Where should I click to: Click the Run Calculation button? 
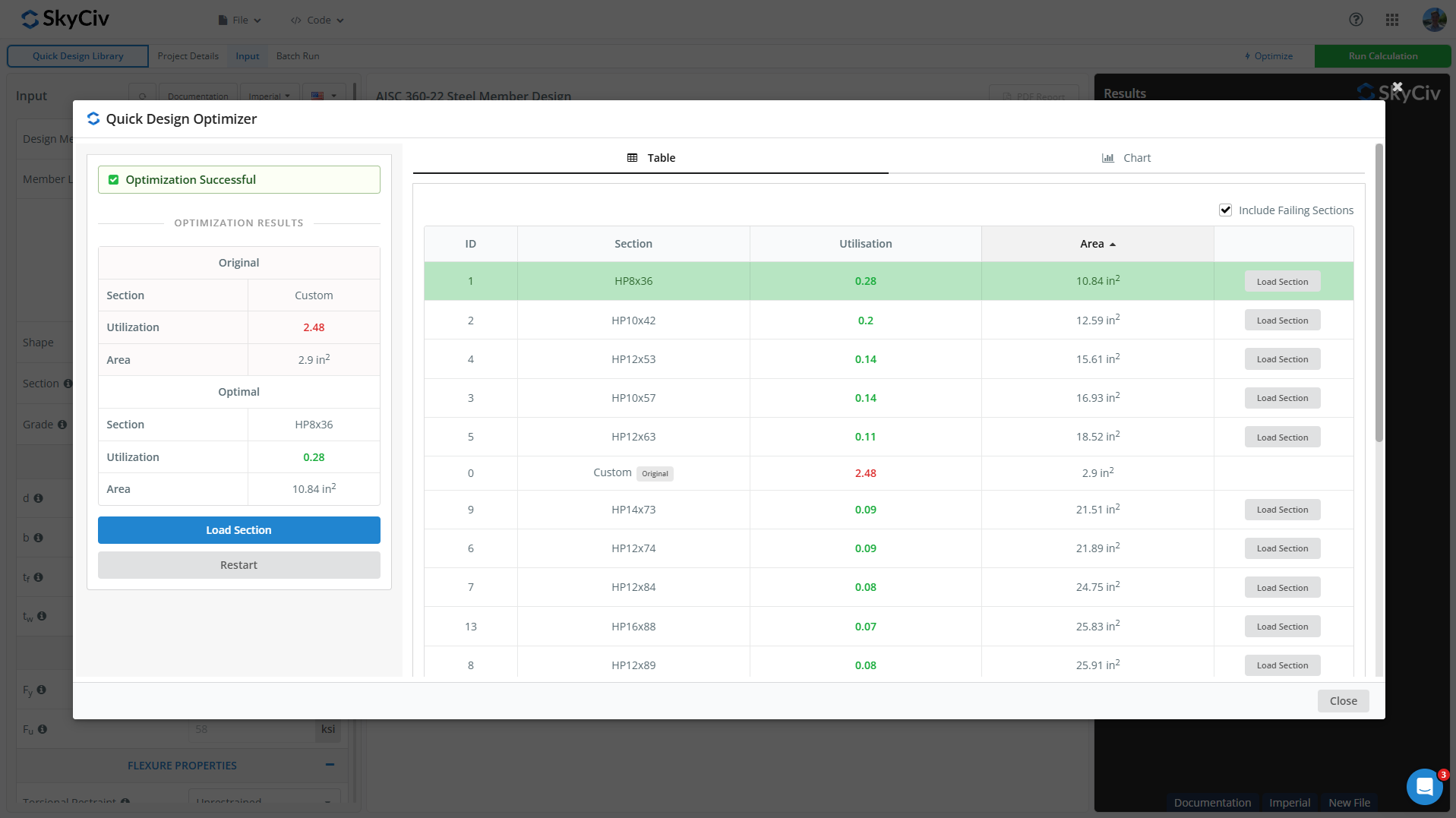(1383, 56)
